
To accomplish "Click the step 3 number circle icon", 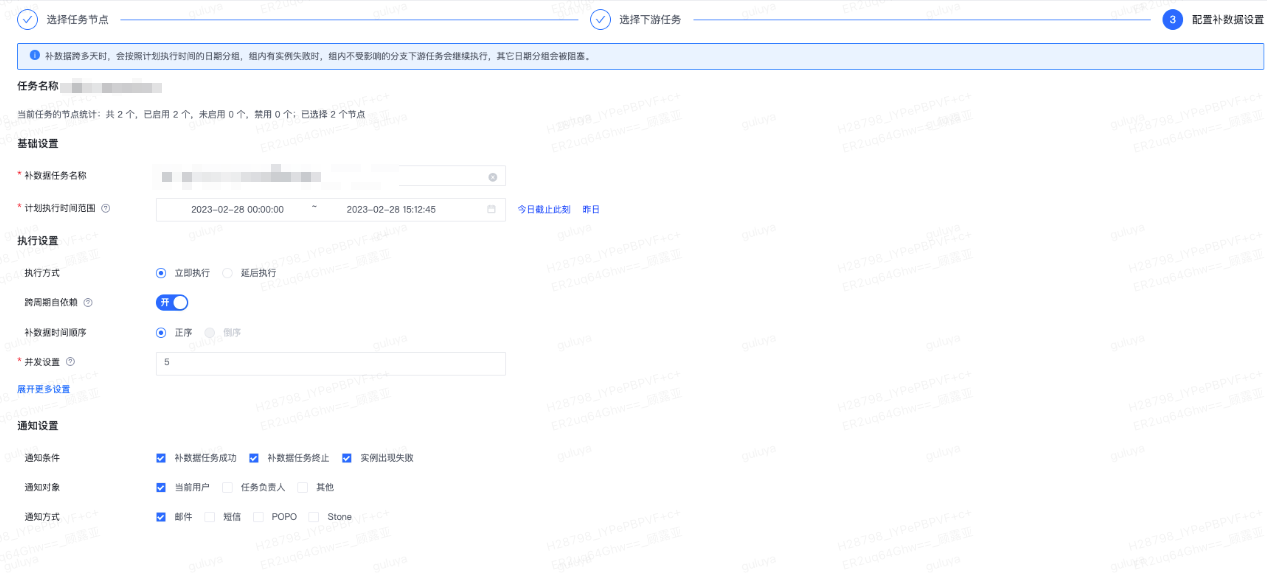I will (1172, 19).
